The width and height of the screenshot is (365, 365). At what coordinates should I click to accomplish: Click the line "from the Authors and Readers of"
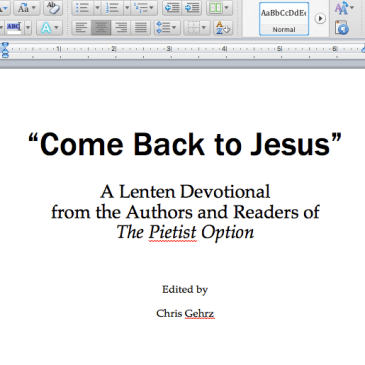click(185, 212)
